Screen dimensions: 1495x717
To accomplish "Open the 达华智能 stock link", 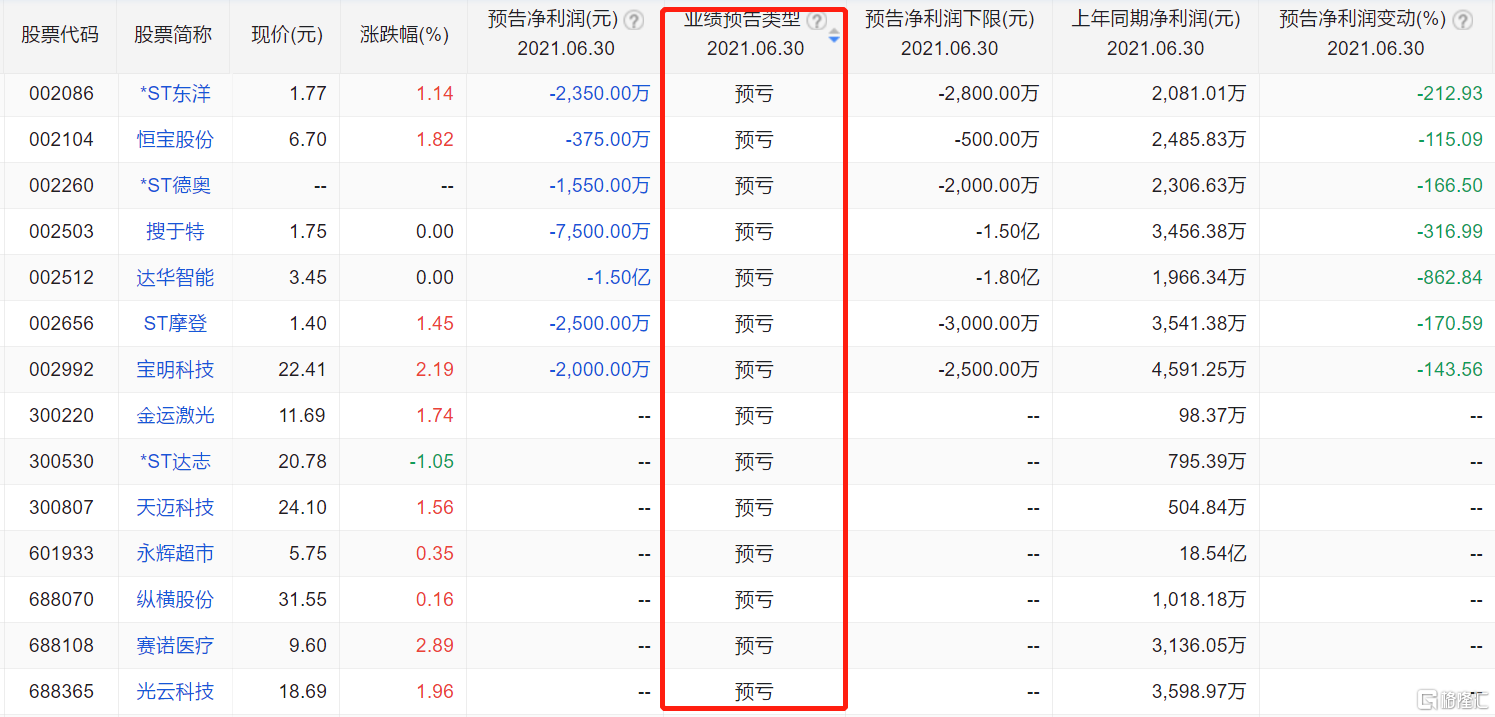I will [175, 278].
